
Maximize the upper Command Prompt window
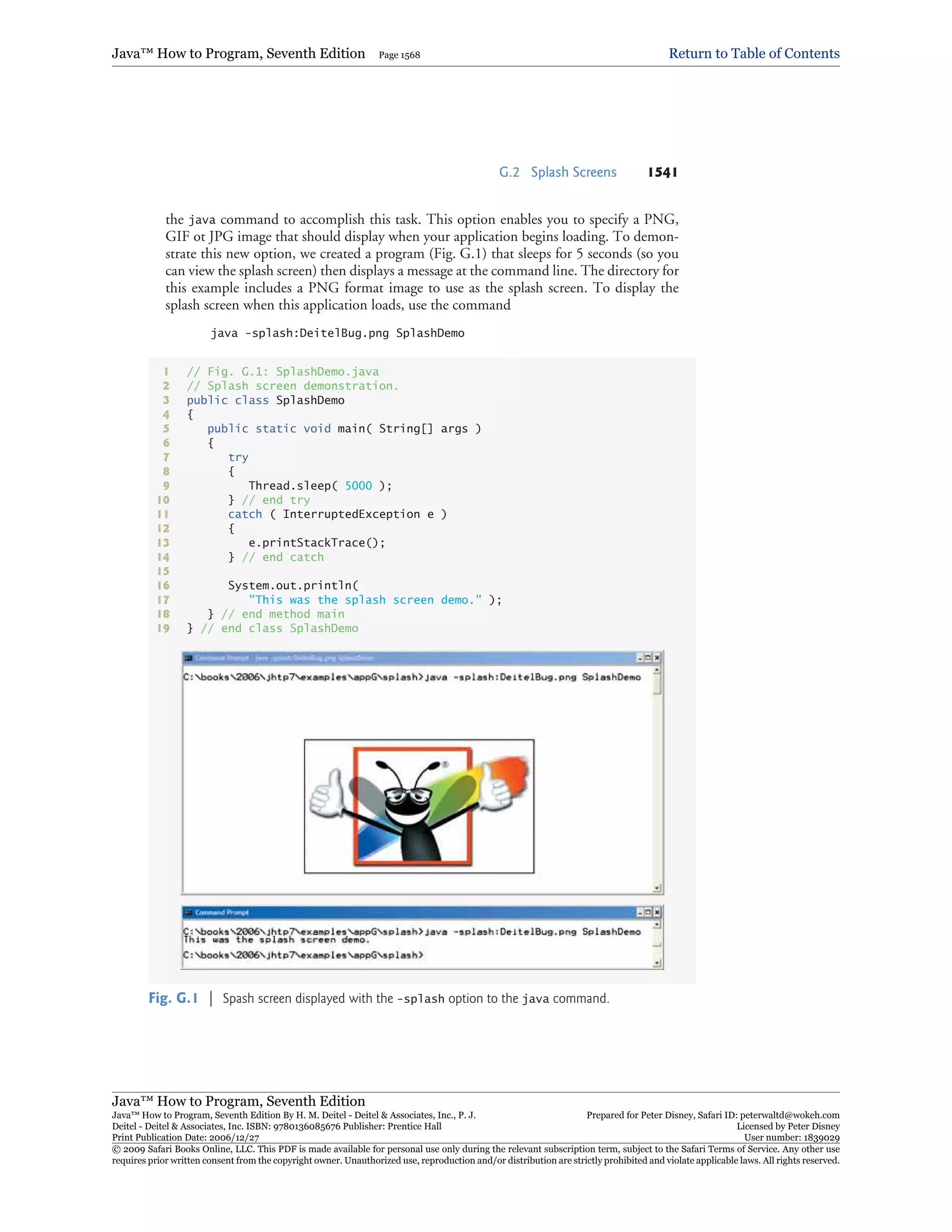(x=648, y=658)
